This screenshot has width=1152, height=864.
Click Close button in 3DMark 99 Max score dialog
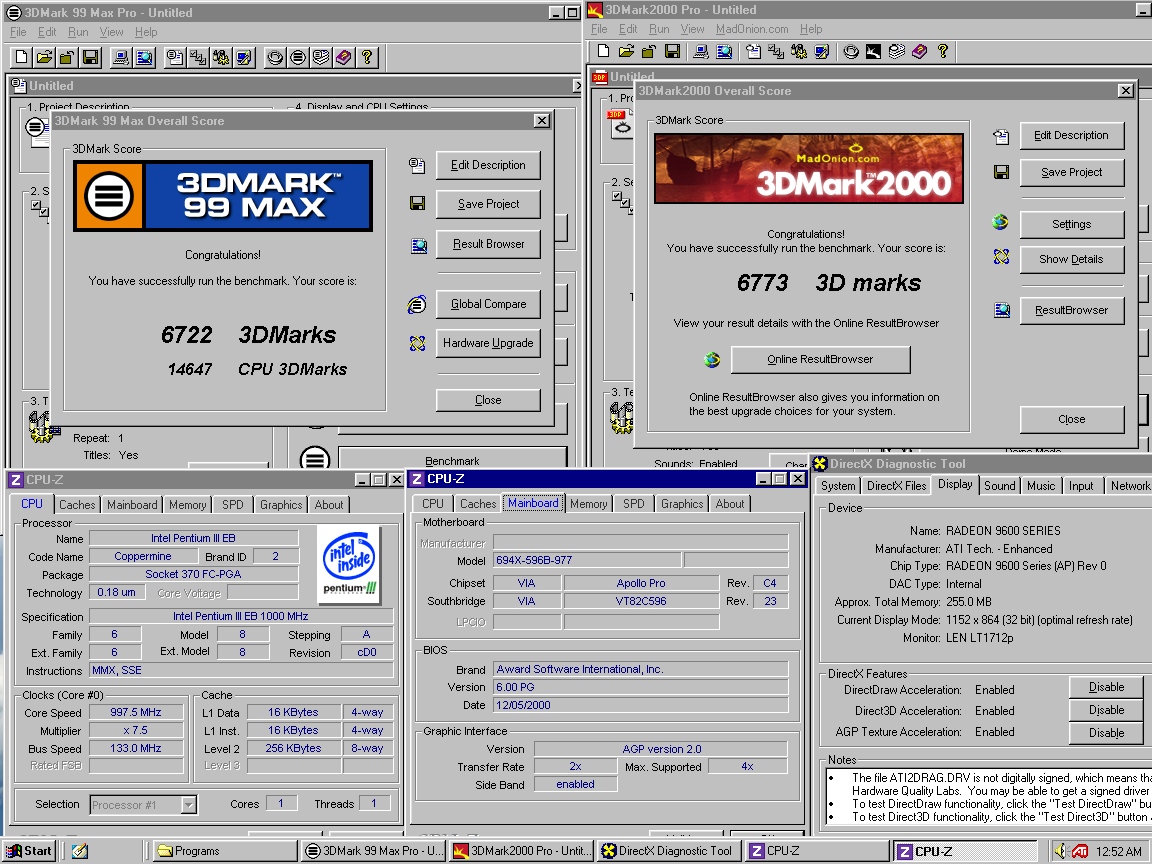[488, 400]
